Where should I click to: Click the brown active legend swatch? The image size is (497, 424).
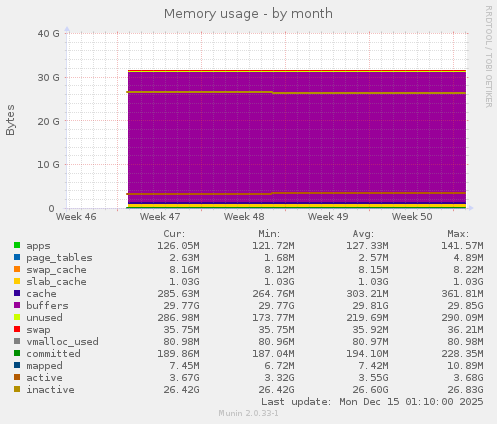(17, 377)
